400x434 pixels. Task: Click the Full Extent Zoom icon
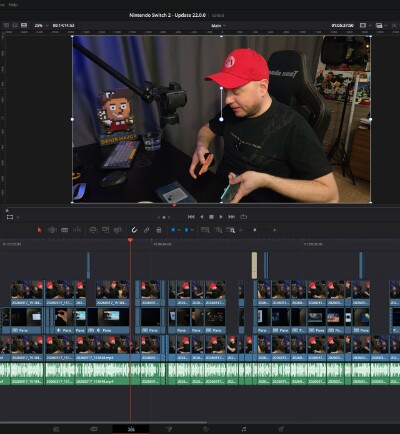coord(205,230)
